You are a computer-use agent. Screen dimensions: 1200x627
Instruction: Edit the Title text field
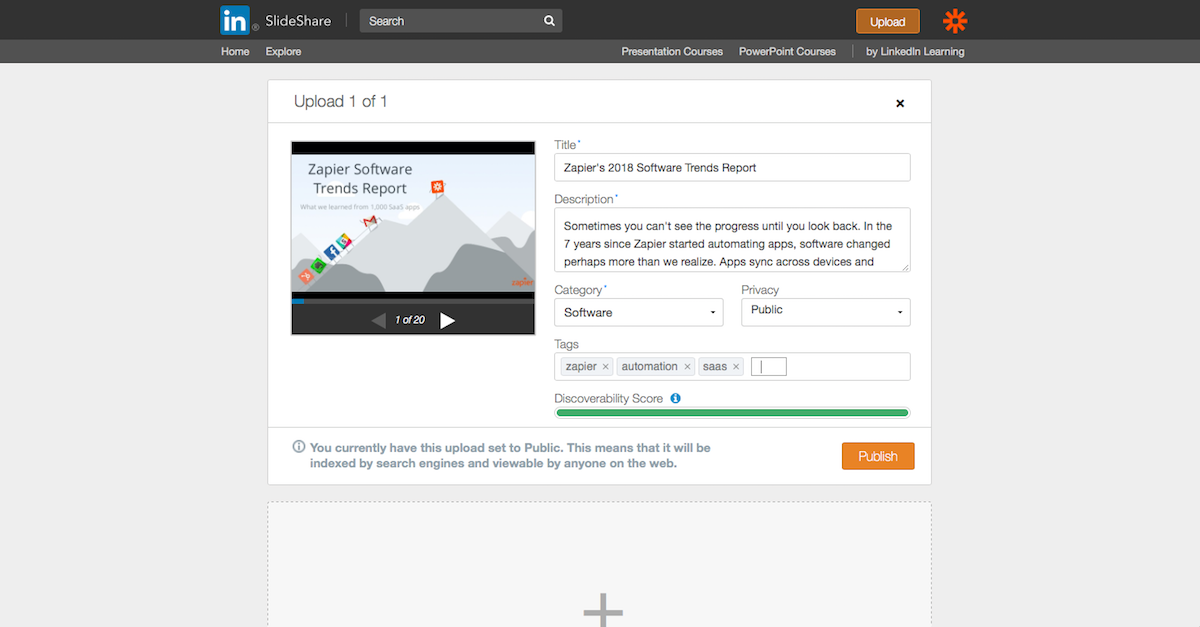[x=732, y=167]
